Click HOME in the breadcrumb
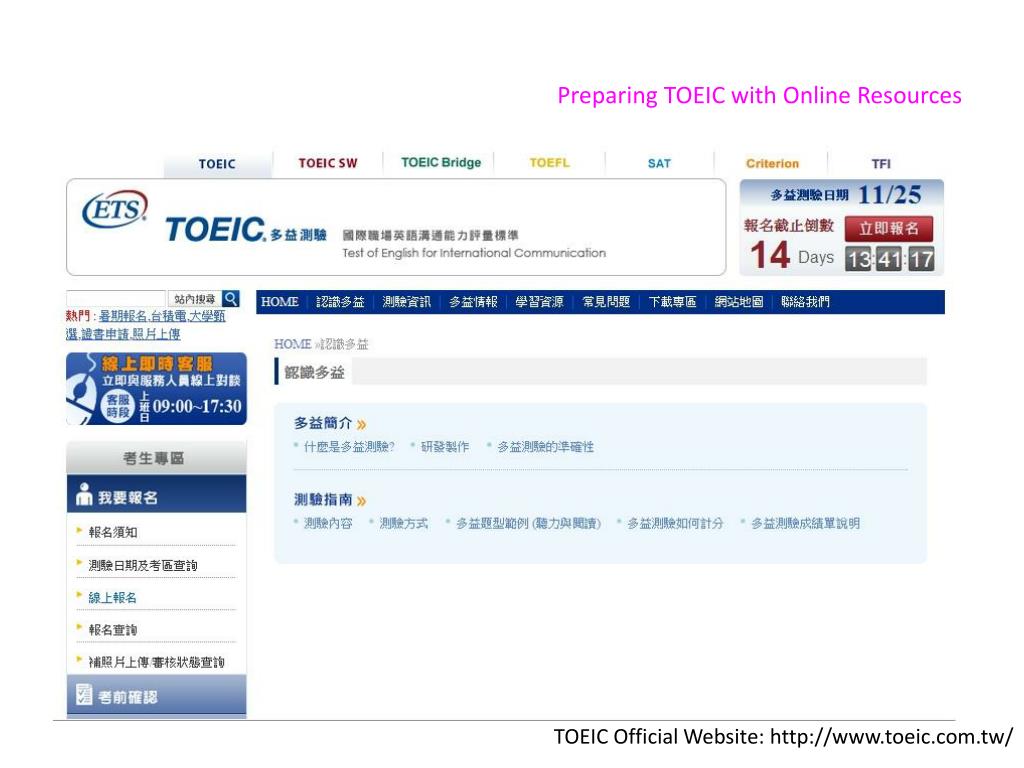The height and width of the screenshot is (768, 1024). 292,344
